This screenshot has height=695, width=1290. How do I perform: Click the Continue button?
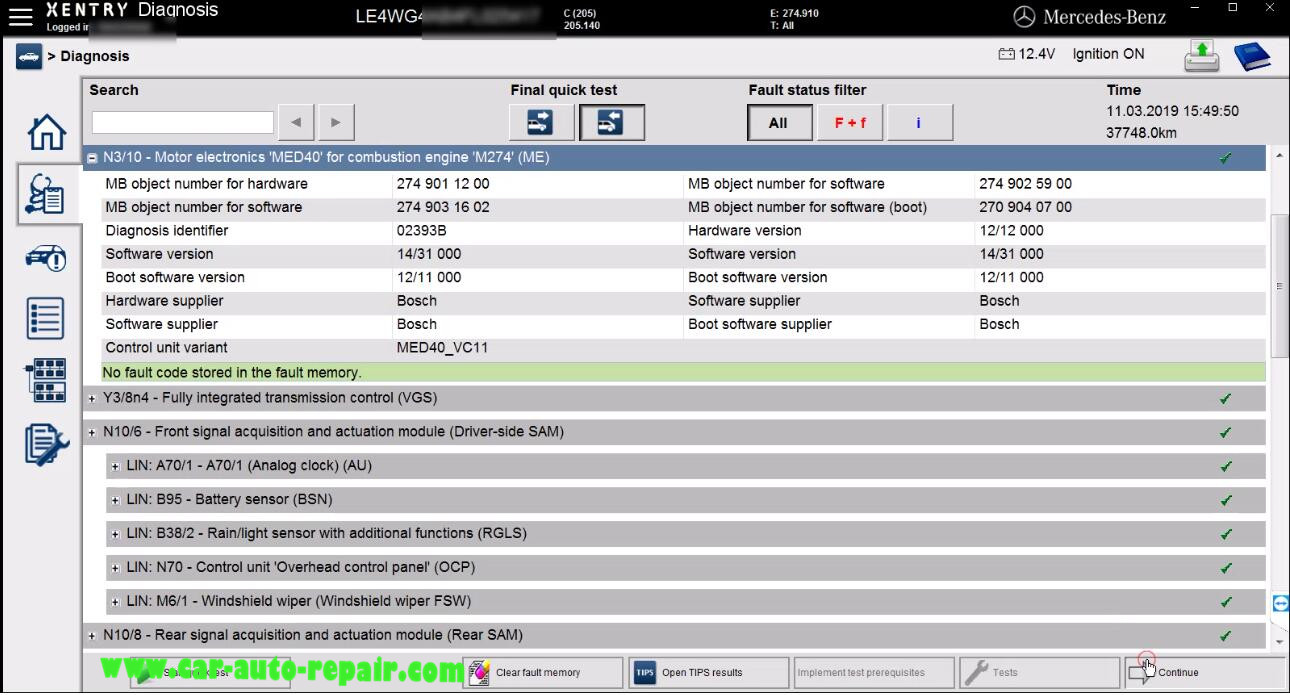[x=1204, y=673]
